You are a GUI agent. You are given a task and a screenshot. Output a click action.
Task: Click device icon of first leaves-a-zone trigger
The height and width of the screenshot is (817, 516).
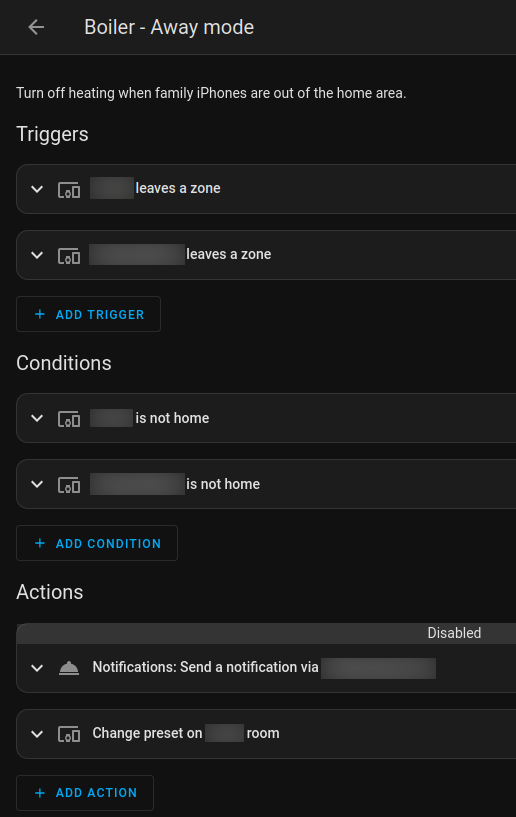pyautogui.click(x=69, y=189)
